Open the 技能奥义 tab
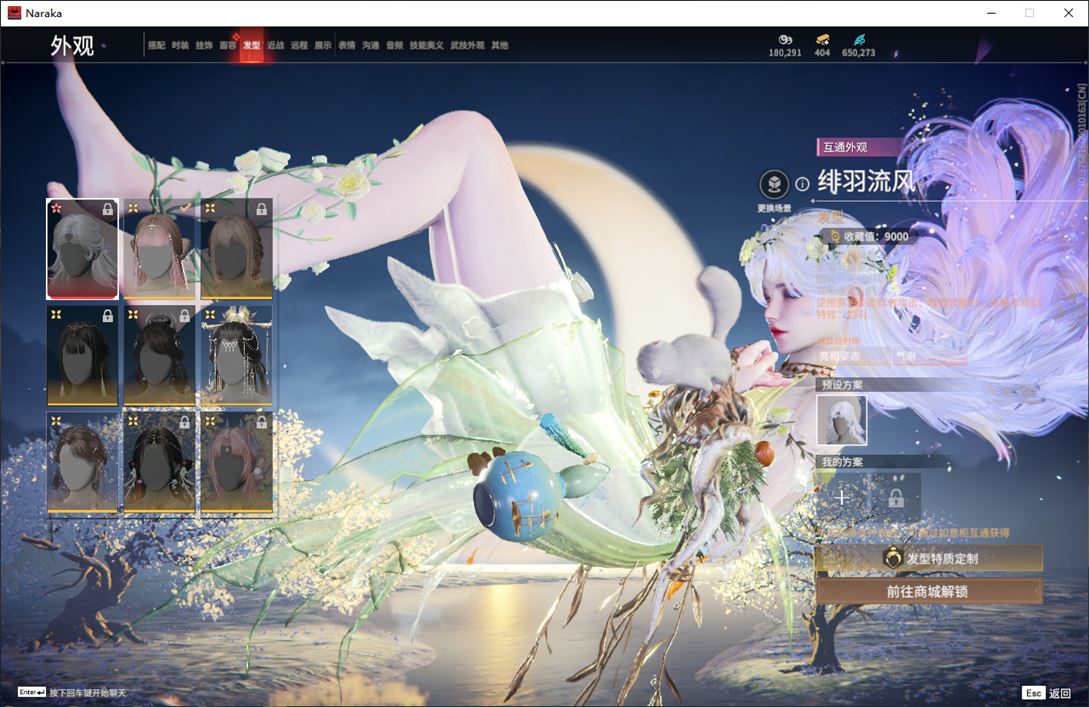1089x707 pixels. click(426, 45)
